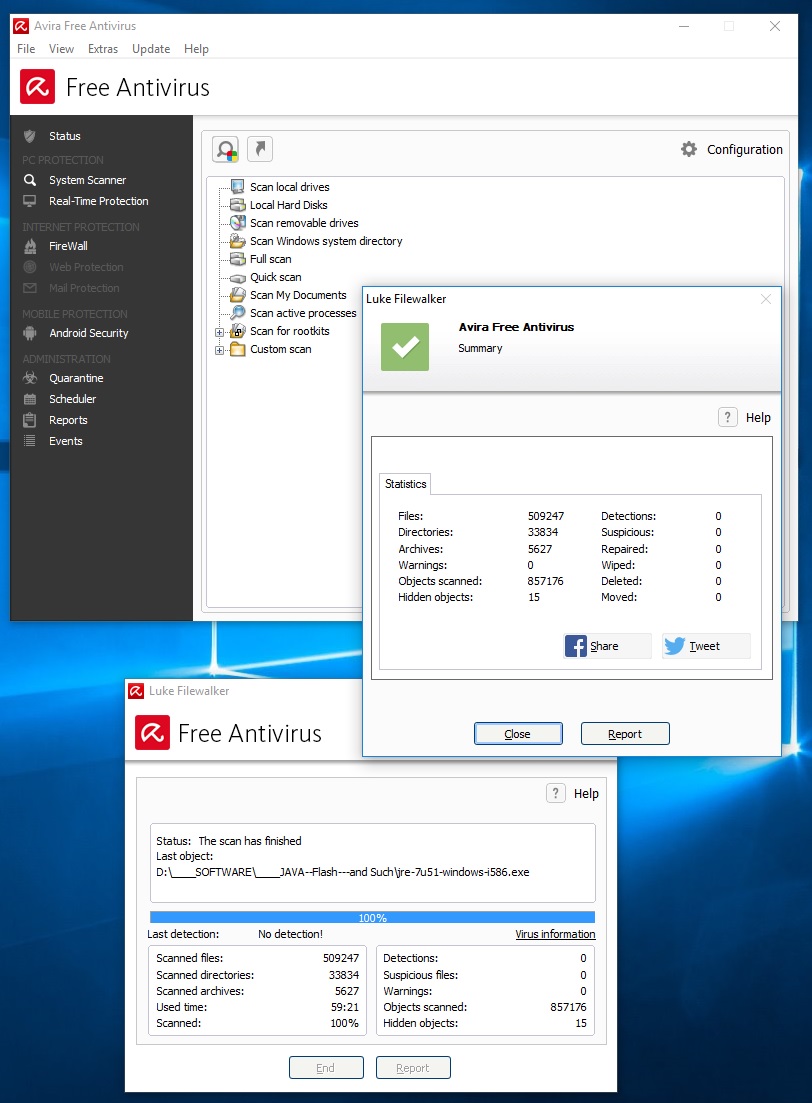
Task: Select Full scan drive icon
Action: (238, 259)
